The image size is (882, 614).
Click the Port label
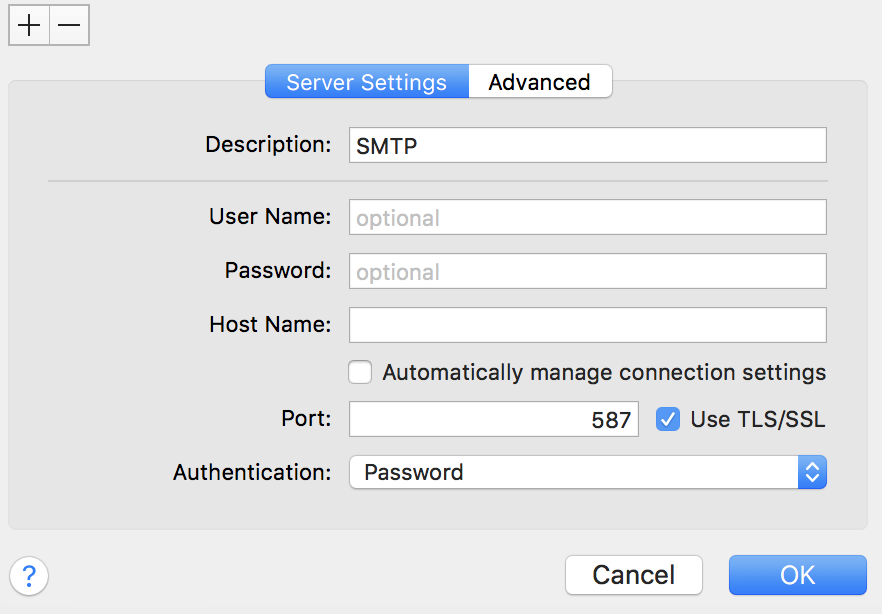coord(306,418)
